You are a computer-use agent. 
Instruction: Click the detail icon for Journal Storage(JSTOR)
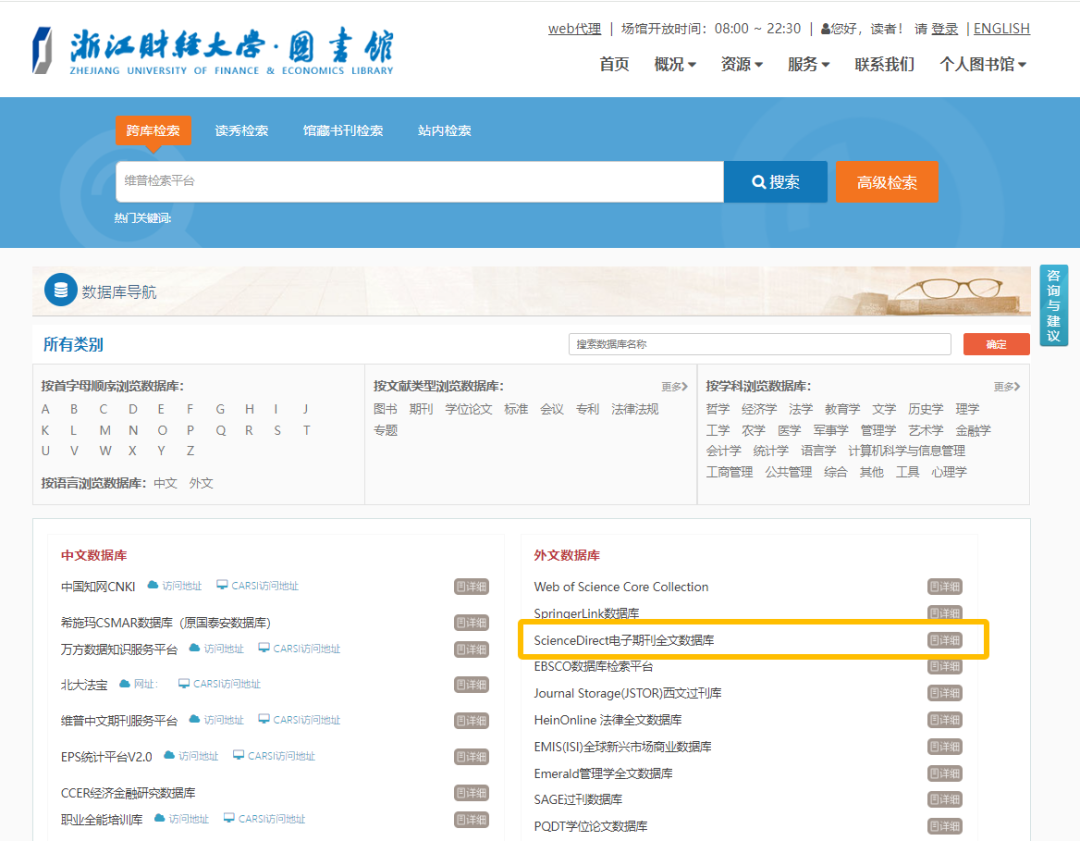(945, 694)
